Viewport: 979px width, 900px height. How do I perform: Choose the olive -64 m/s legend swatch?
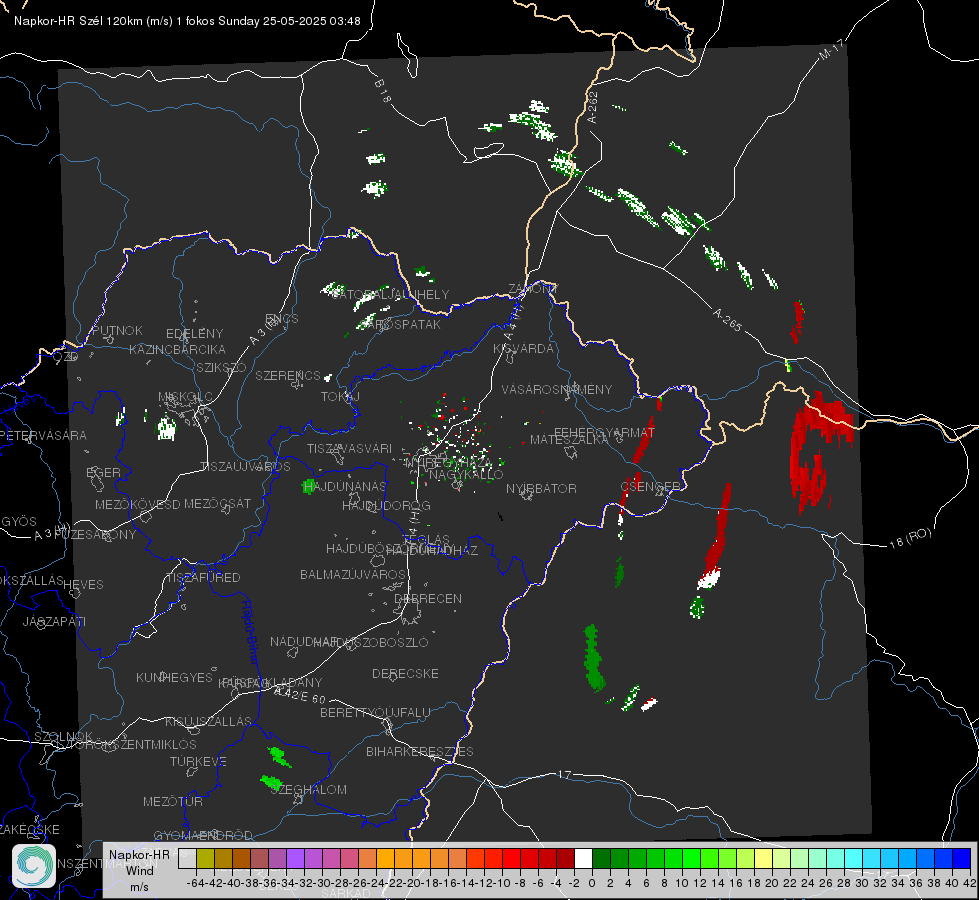point(205,858)
